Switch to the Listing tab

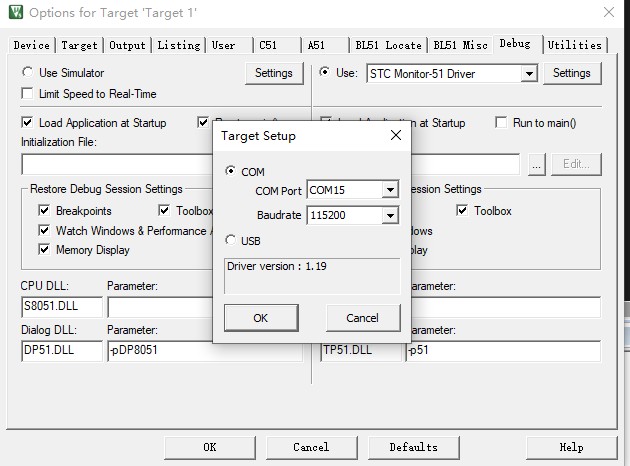click(x=178, y=45)
